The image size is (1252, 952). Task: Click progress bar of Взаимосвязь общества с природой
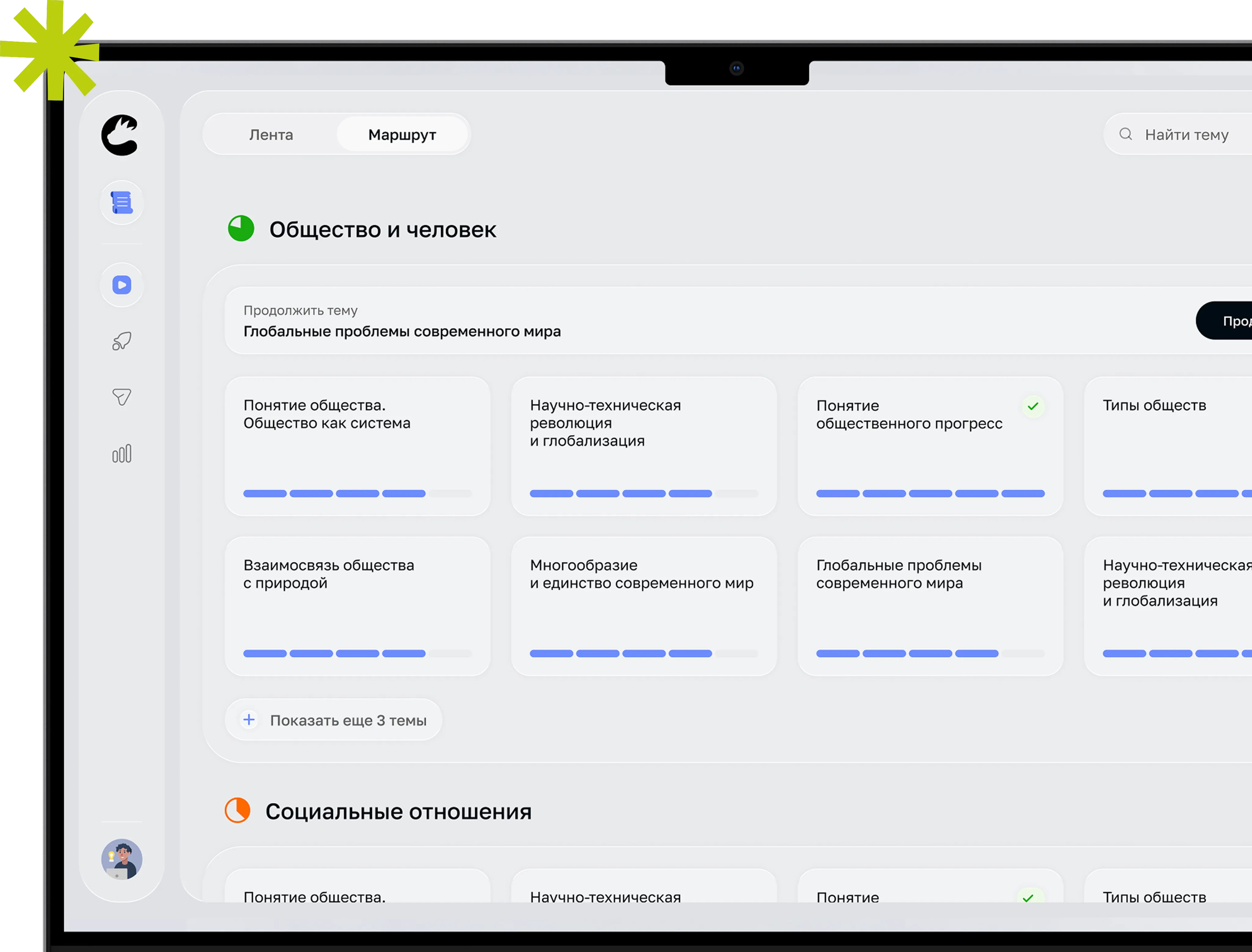coord(358,654)
